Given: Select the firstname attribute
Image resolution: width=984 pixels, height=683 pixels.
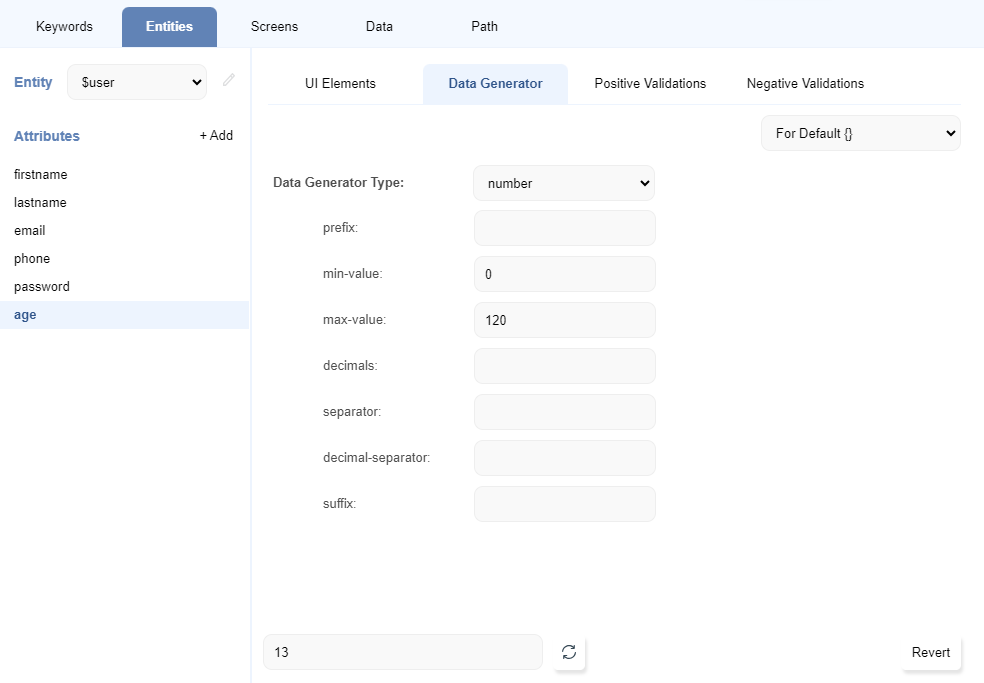Looking at the screenshot, I should [41, 174].
